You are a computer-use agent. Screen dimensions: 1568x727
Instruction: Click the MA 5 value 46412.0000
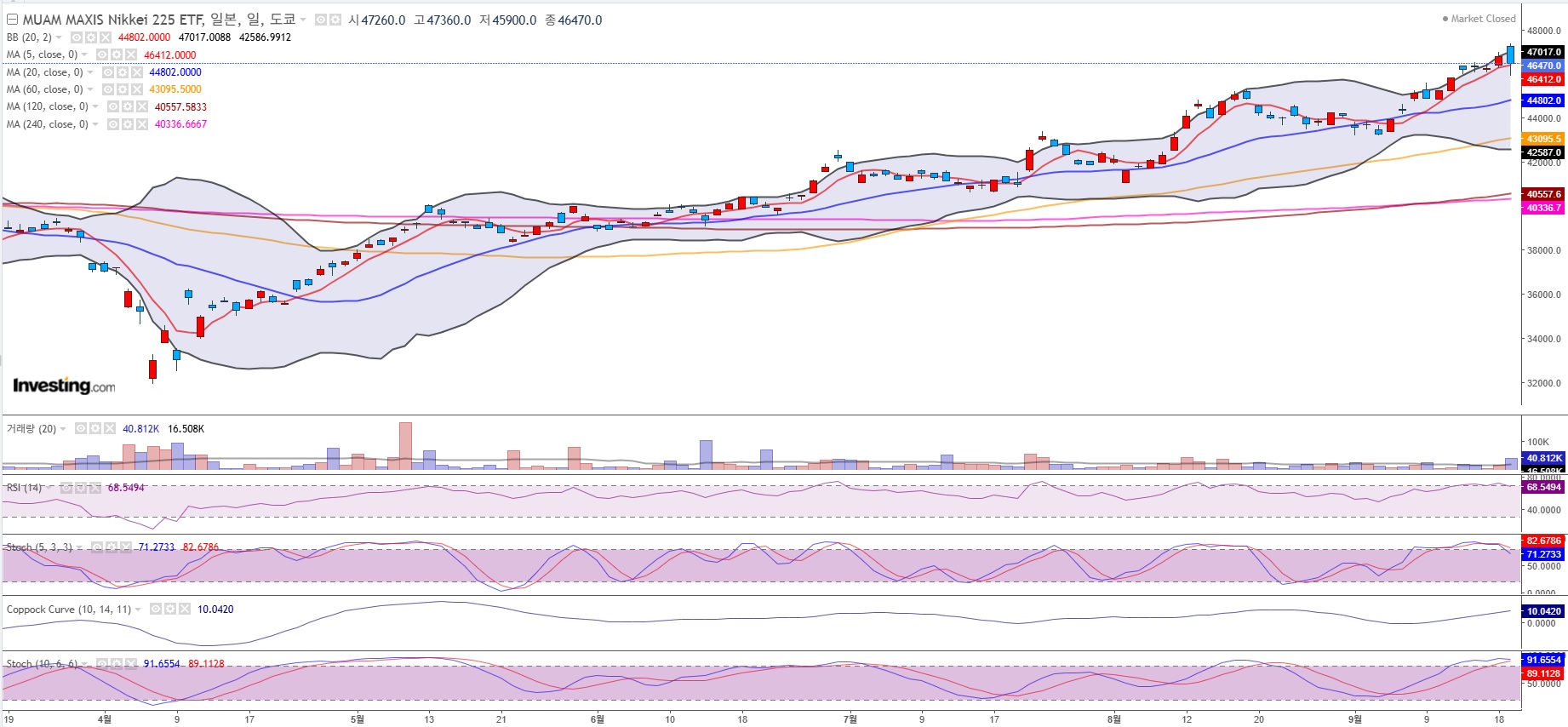(x=170, y=54)
